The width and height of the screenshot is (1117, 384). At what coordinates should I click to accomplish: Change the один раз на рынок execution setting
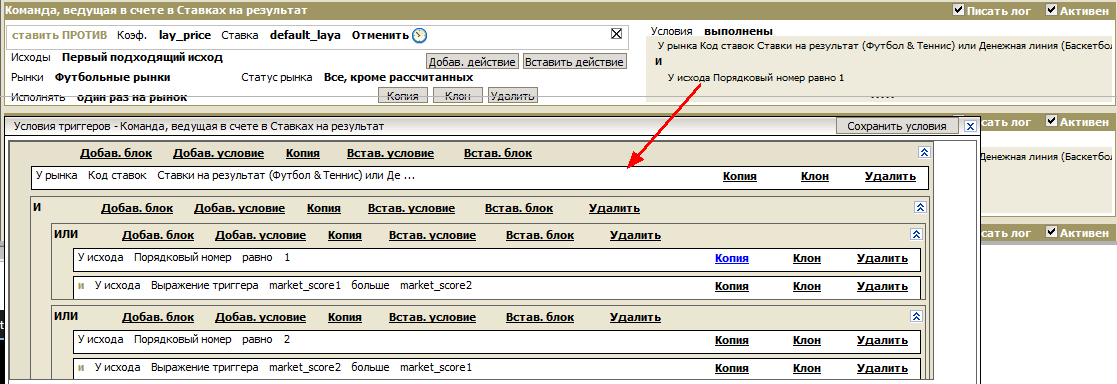(132, 97)
